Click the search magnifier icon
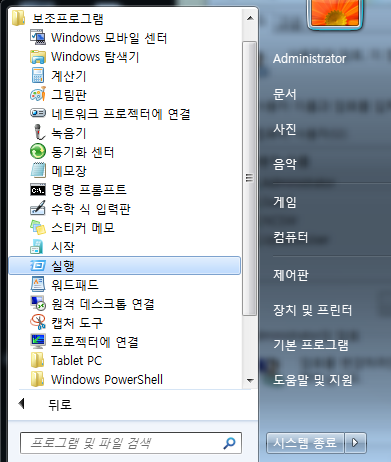 [x=230, y=443]
